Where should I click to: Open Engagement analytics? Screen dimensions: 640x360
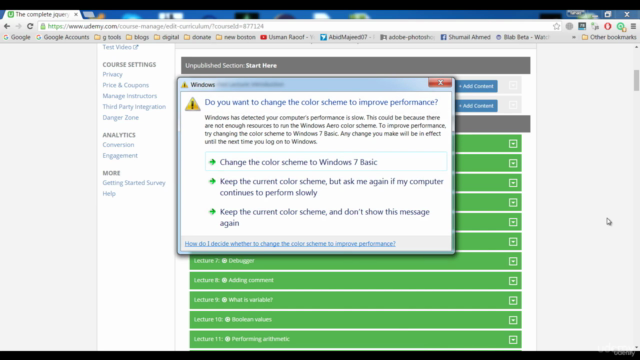click(x=120, y=156)
